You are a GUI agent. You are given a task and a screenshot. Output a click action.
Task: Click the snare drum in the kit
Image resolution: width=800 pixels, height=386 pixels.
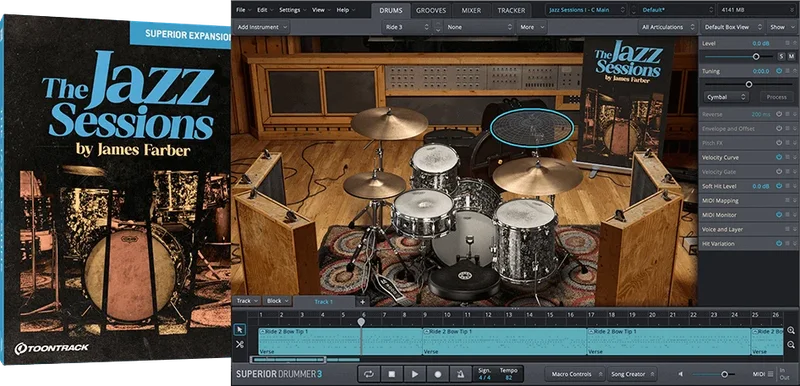pyautogui.click(x=423, y=212)
